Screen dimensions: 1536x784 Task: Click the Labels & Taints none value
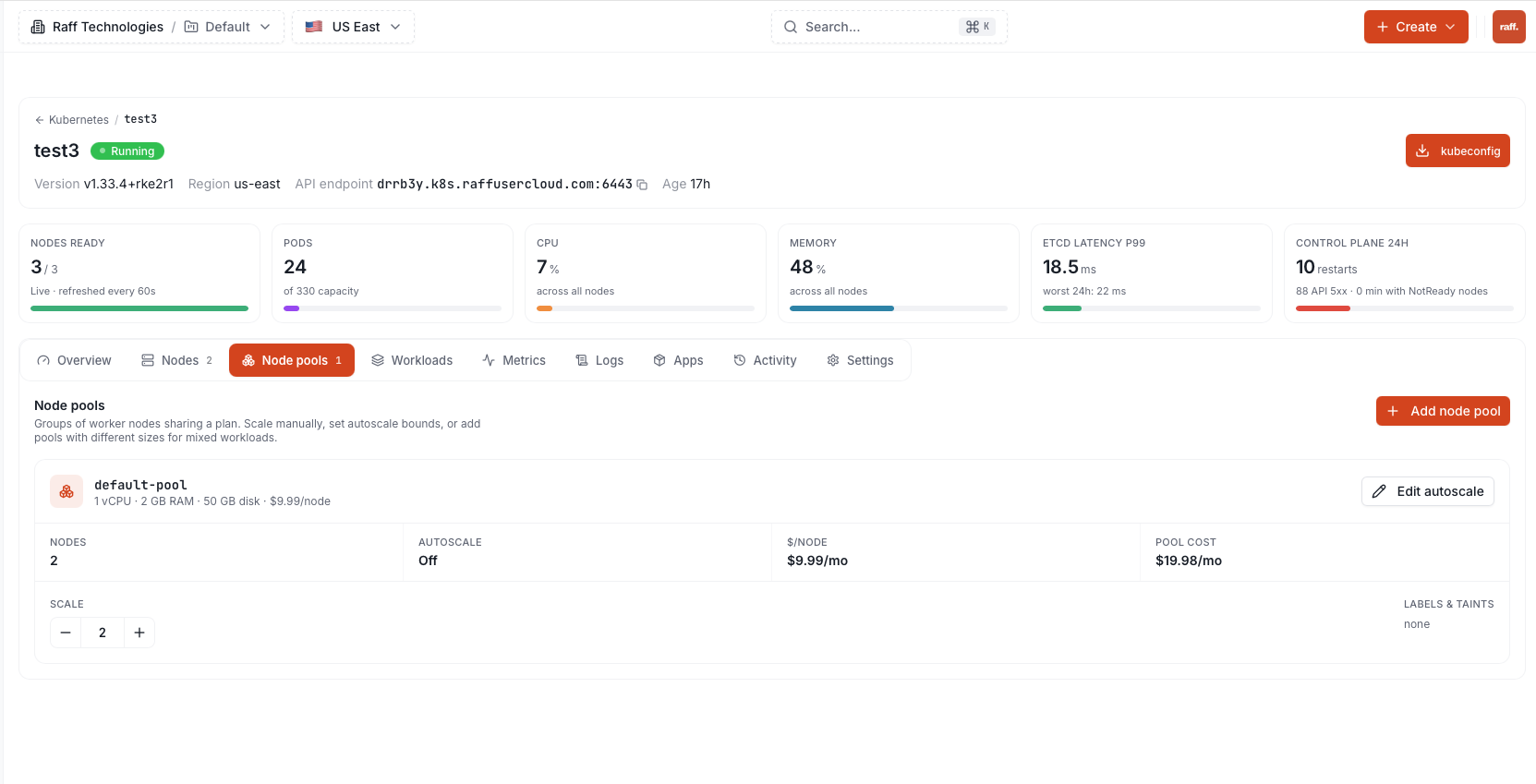[1417, 624]
